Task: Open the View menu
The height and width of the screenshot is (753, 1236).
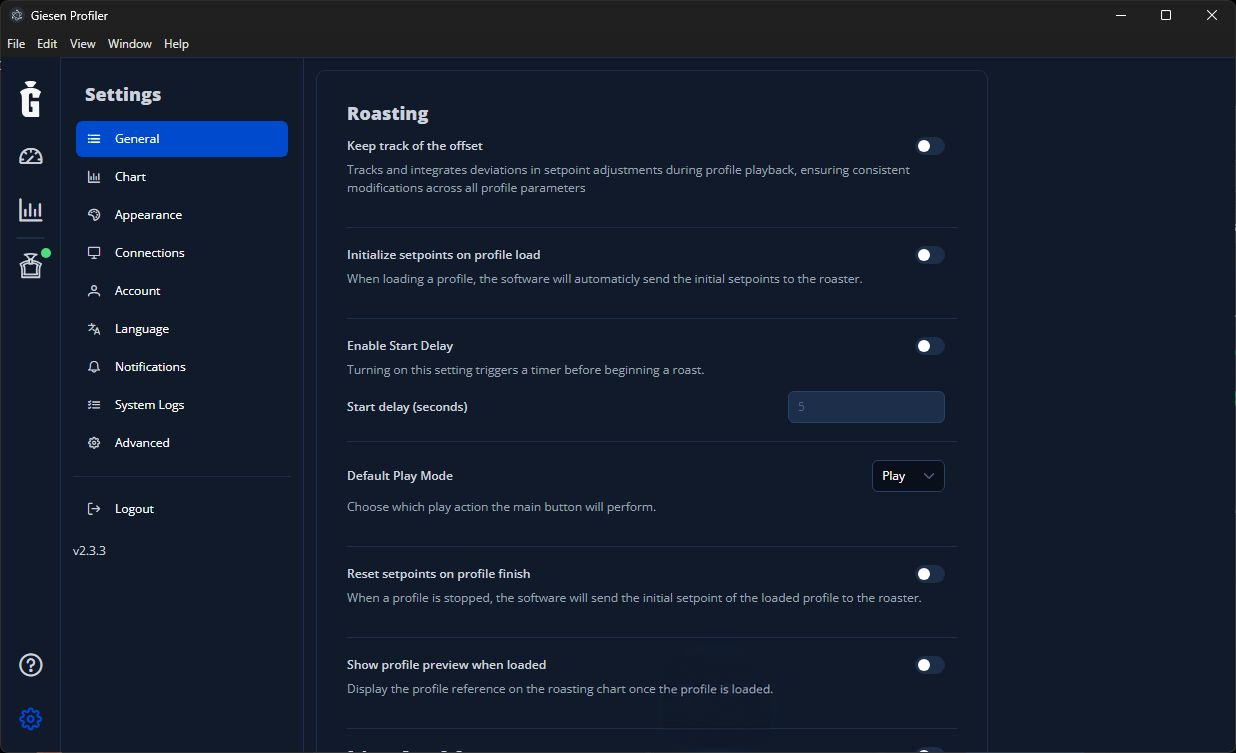Action: pos(83,44)
